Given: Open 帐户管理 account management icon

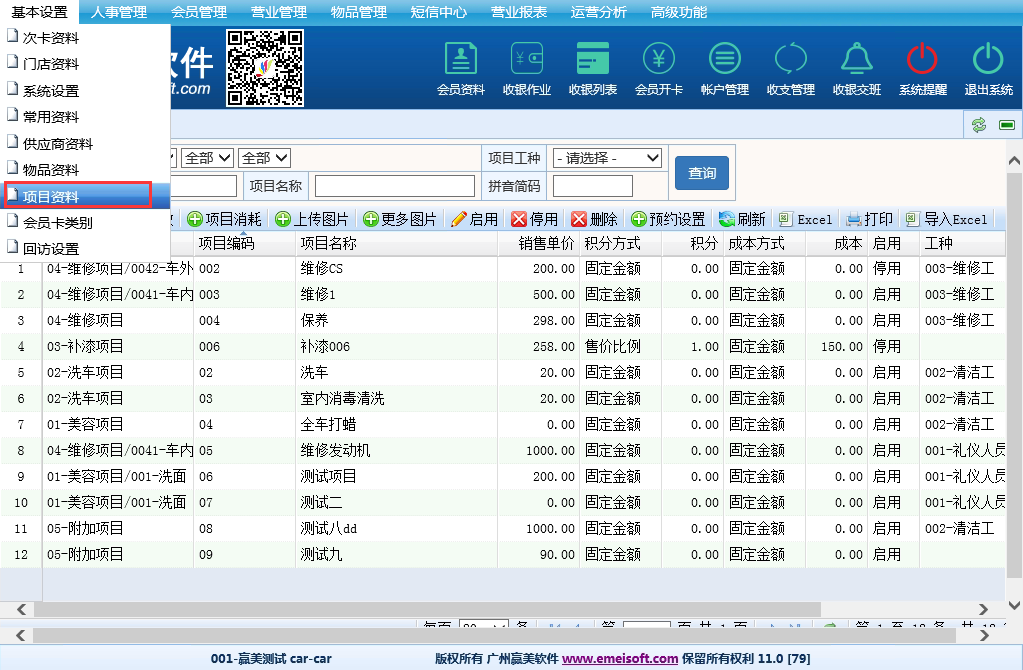Looking at the screenshot, I should click(x=724, y=67).
